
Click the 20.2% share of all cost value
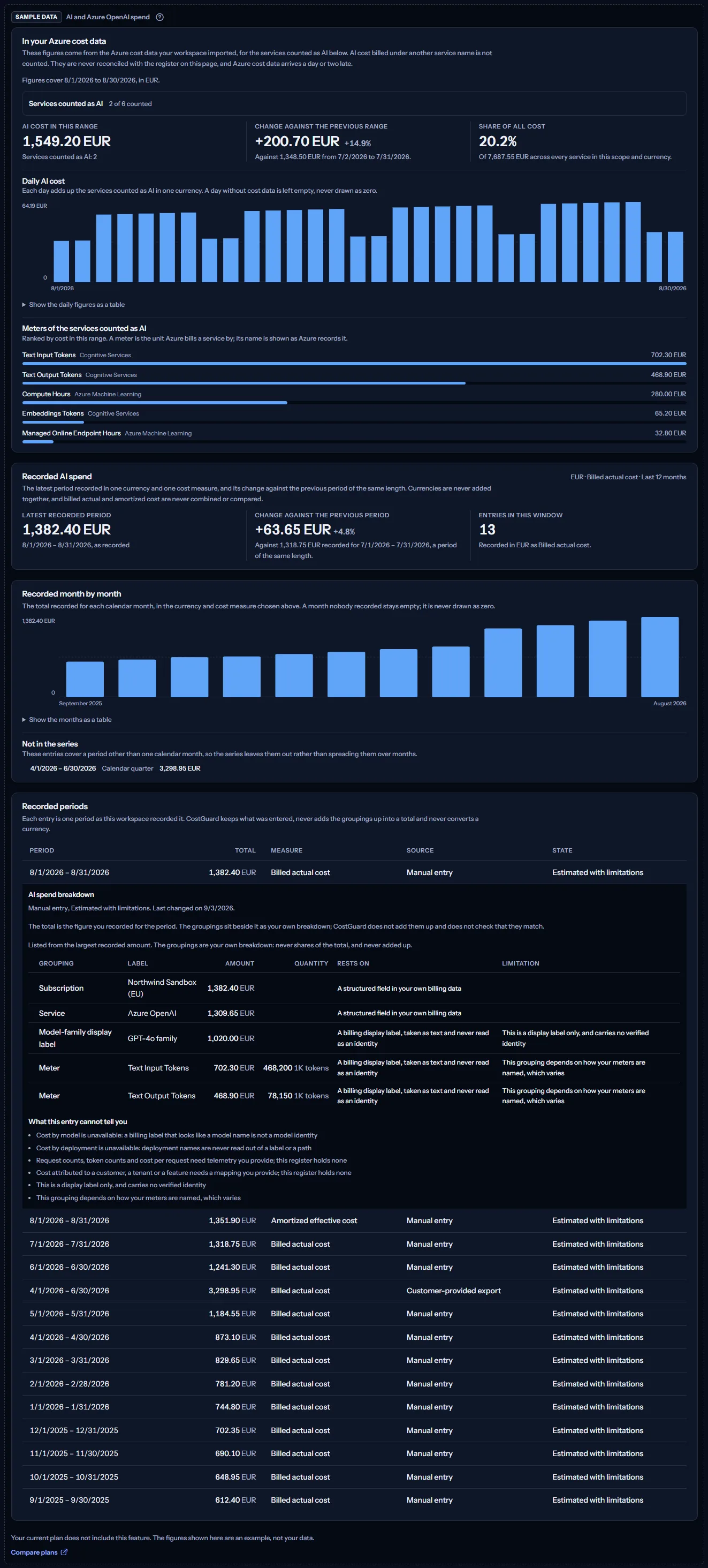[498, 141]
